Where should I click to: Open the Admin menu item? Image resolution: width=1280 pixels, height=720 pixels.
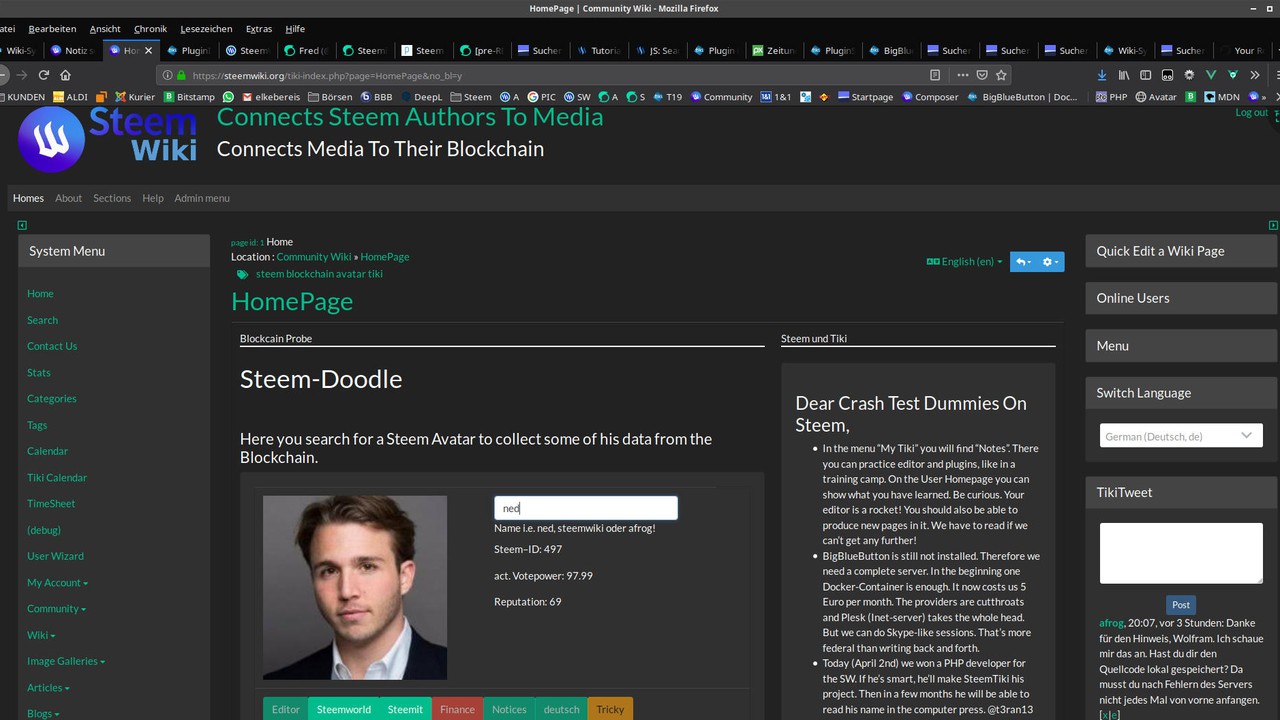tap(202, 198)
